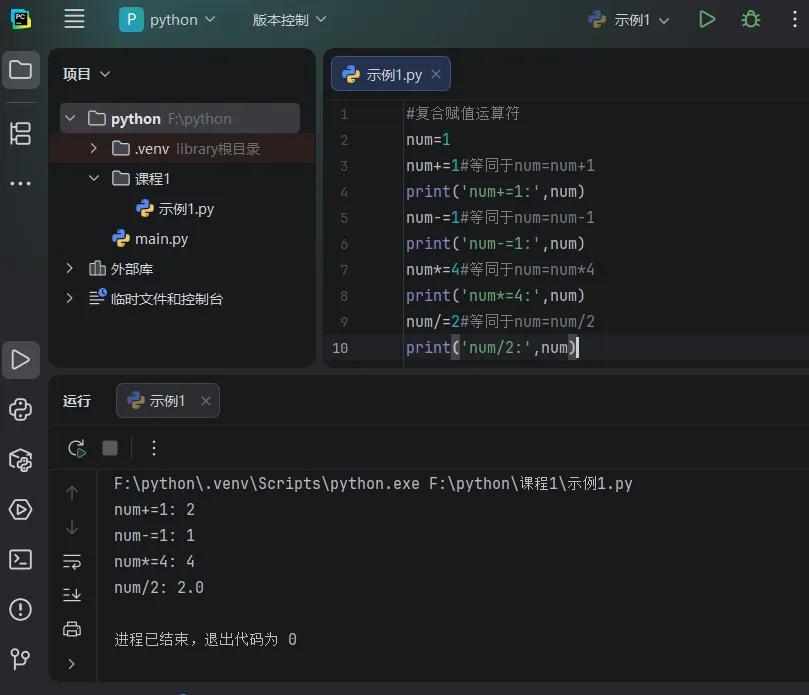The height and width of the screenshot is (695, 809).
Task: Click line number 1 in the gutter
Action: 344,114
